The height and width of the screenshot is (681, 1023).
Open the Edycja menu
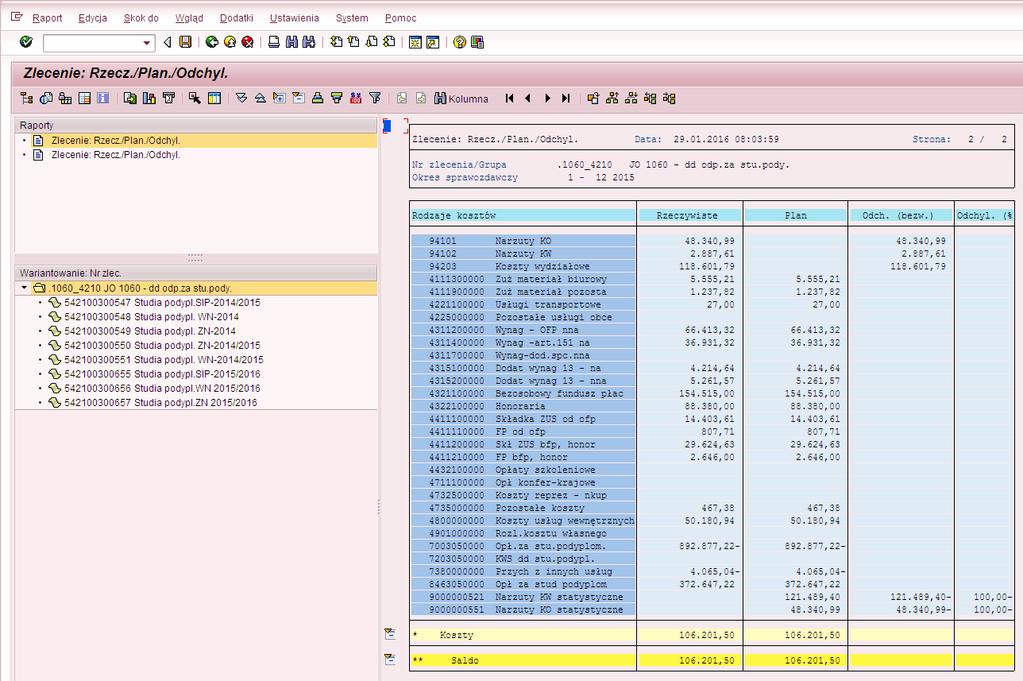pos(93,18)
